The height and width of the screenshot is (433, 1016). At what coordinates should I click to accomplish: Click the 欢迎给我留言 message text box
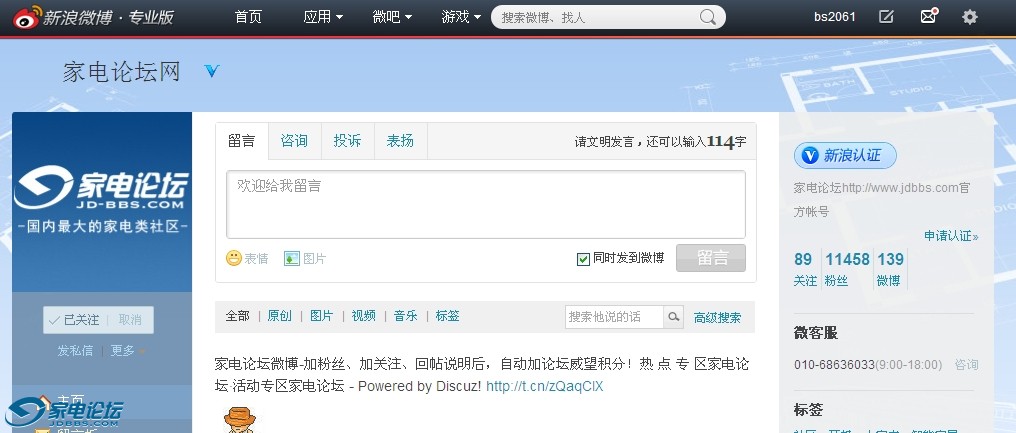click(485, 204)
